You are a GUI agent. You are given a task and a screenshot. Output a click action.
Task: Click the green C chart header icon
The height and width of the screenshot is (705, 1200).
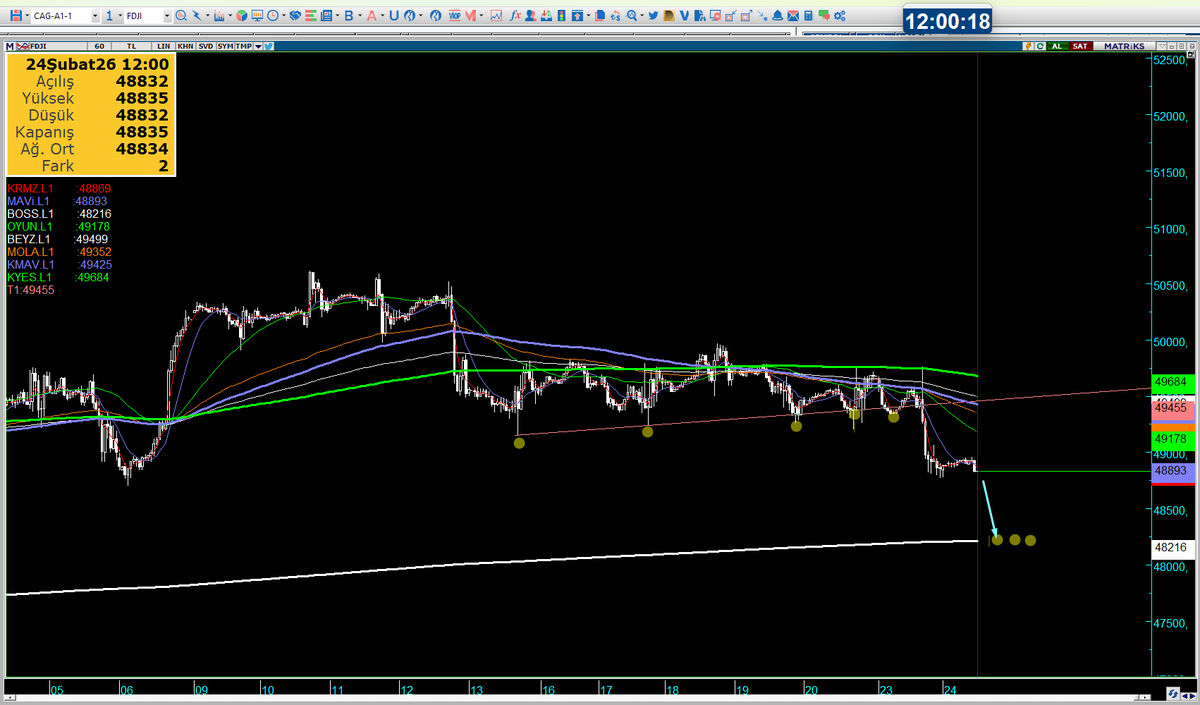[x=1040, y=46]
